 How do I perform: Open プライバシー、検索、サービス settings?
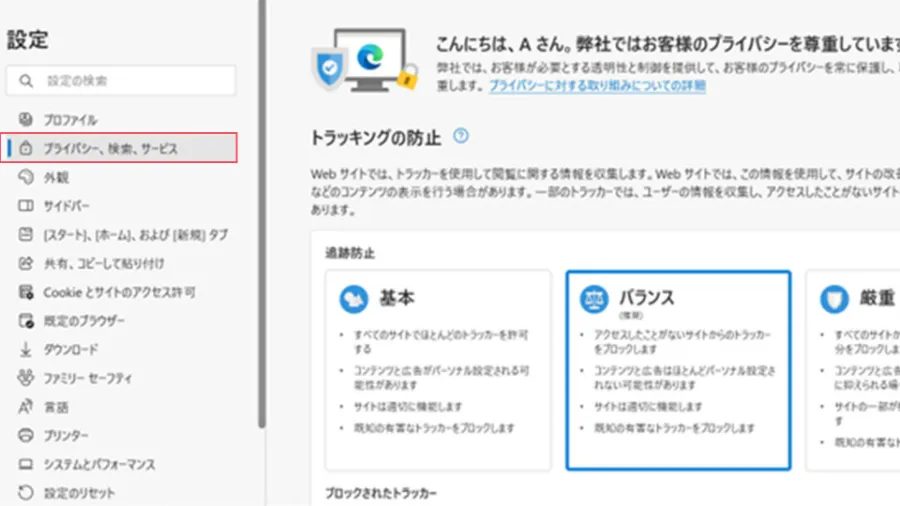coord(119,148)
